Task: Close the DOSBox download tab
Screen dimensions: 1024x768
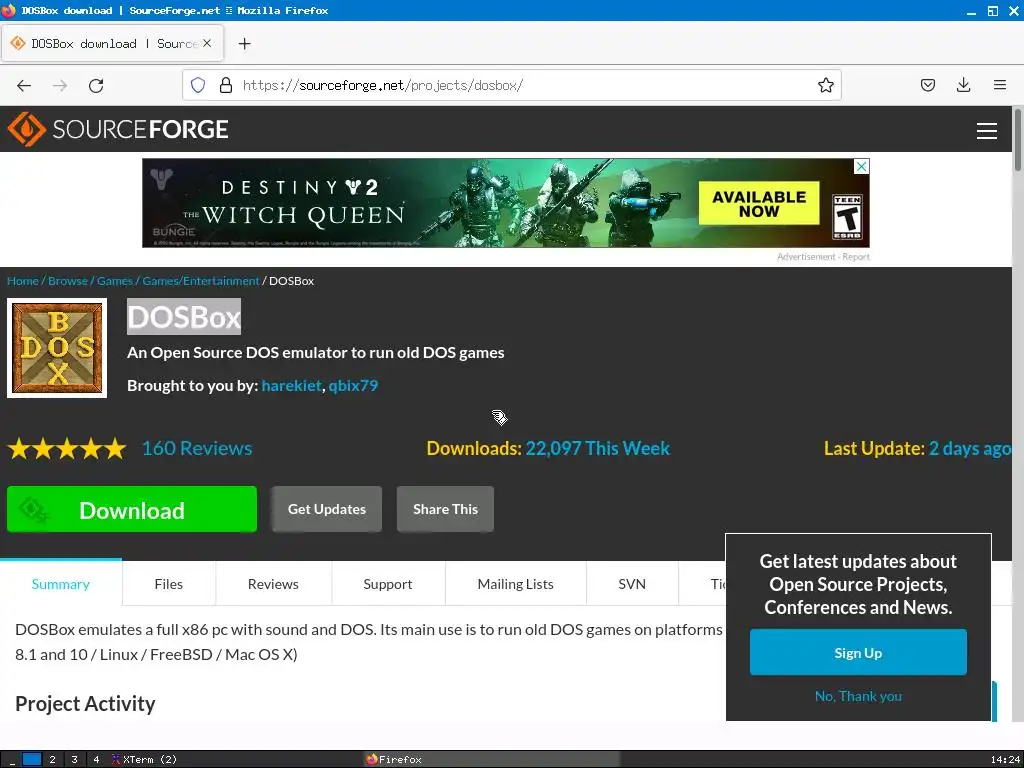Action: [207, 43]
